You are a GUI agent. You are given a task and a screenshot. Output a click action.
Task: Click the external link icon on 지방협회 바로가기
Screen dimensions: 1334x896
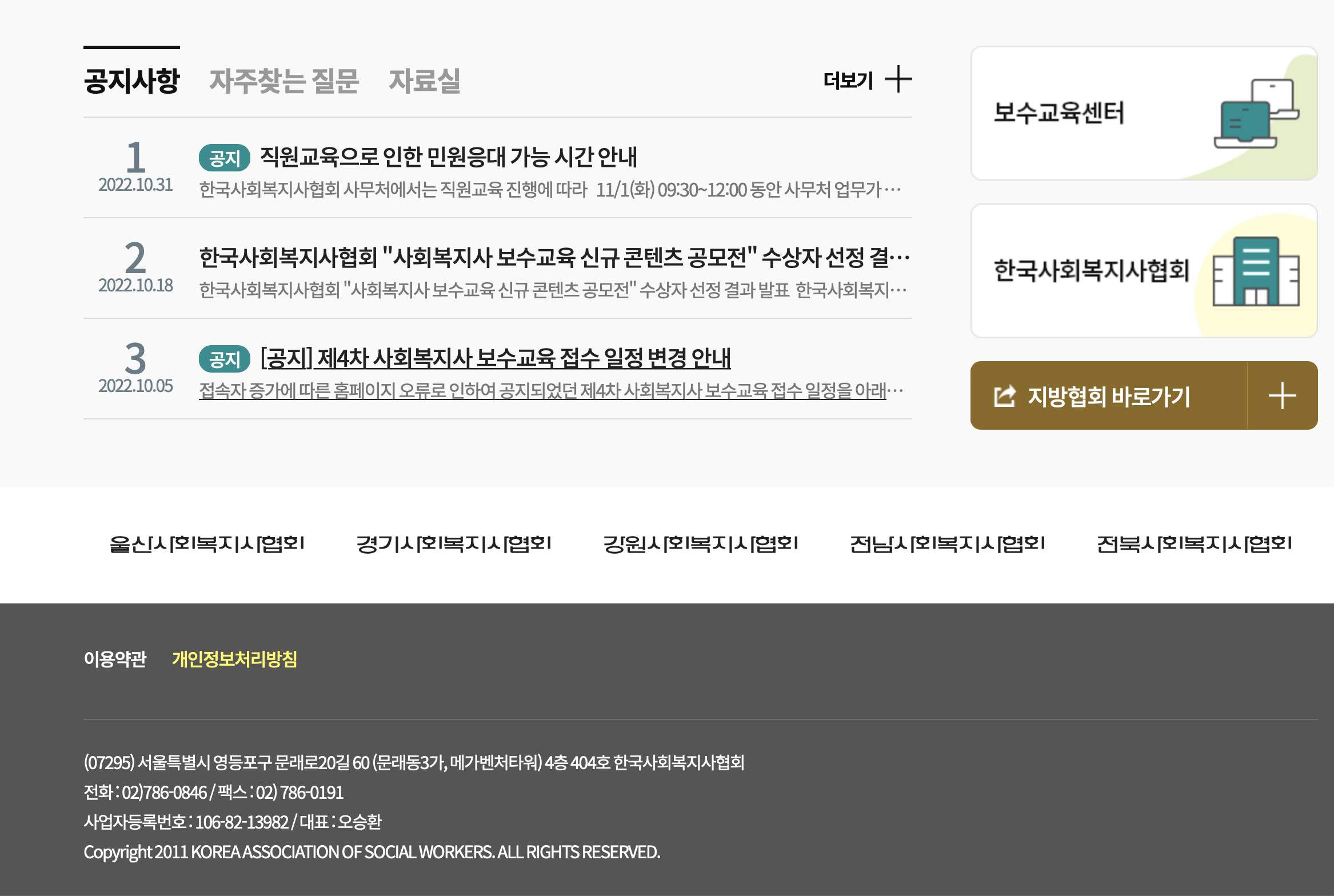coord(1005,396)
